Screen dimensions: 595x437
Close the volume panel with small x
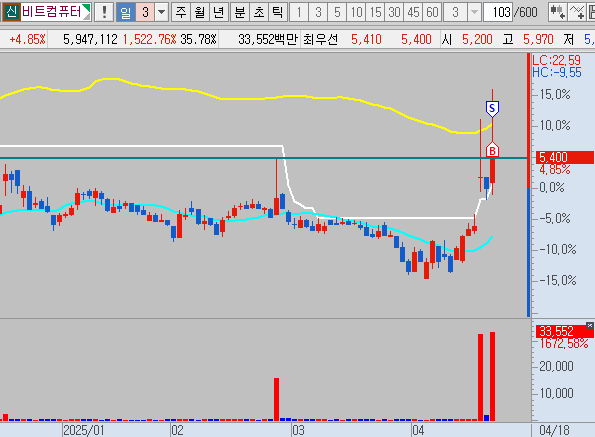pos(590,325)
